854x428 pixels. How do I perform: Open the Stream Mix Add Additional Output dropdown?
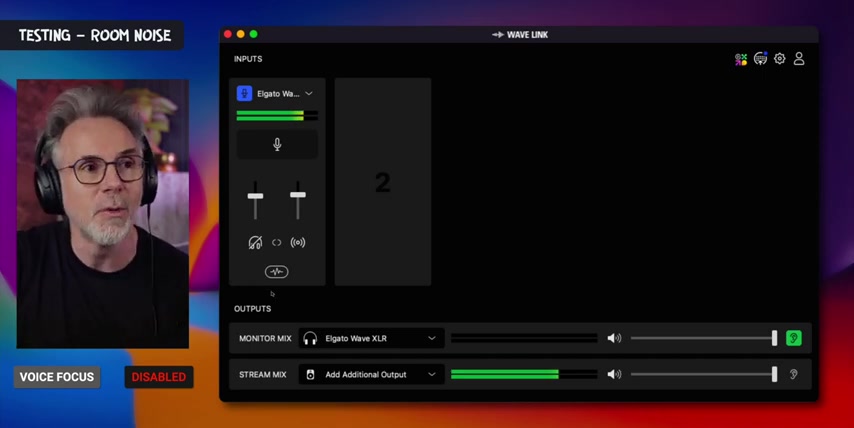[x=371, y=375]
